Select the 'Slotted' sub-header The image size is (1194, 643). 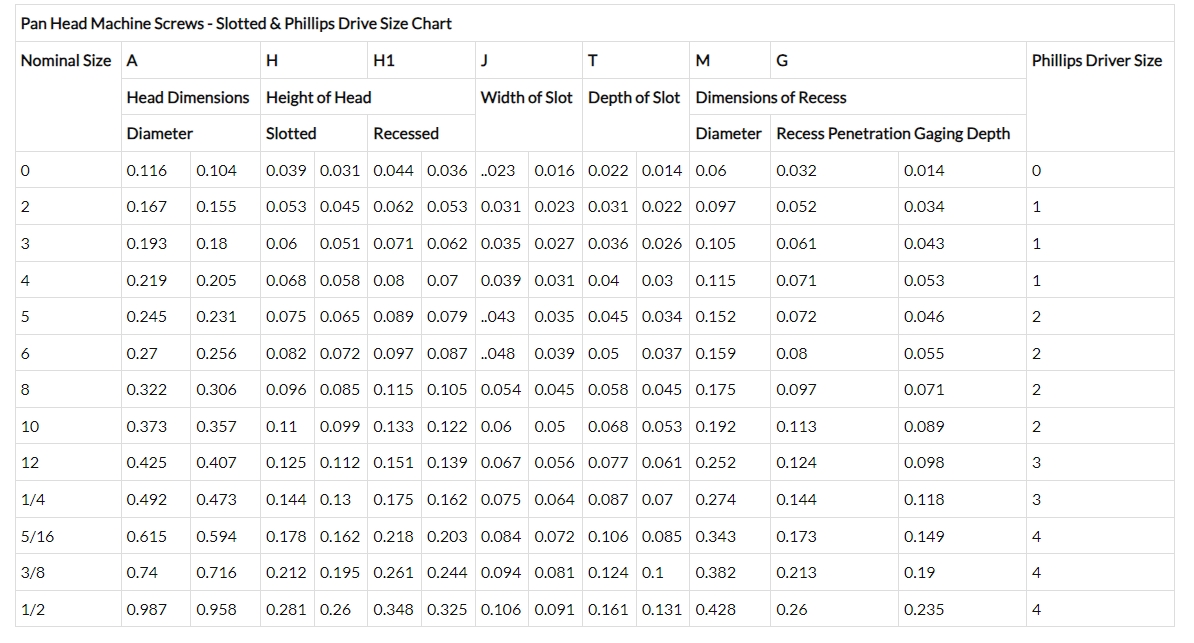click(x=291, y=133)
